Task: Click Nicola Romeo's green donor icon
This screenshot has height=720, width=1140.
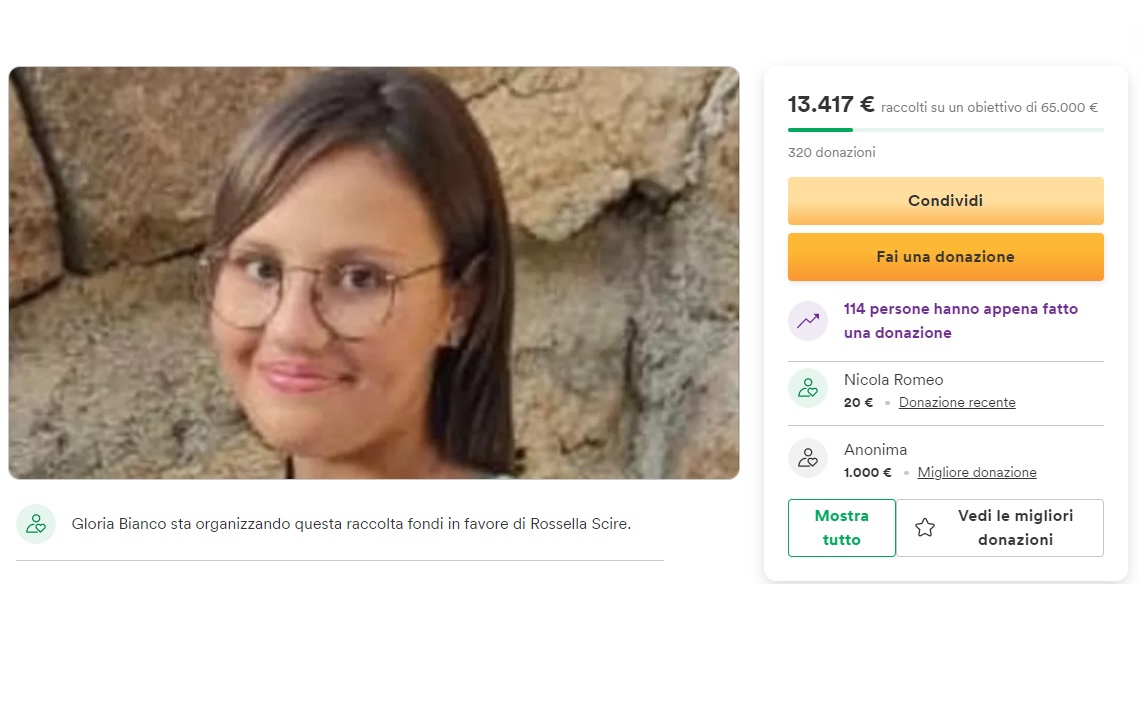Action: [808, 388]
